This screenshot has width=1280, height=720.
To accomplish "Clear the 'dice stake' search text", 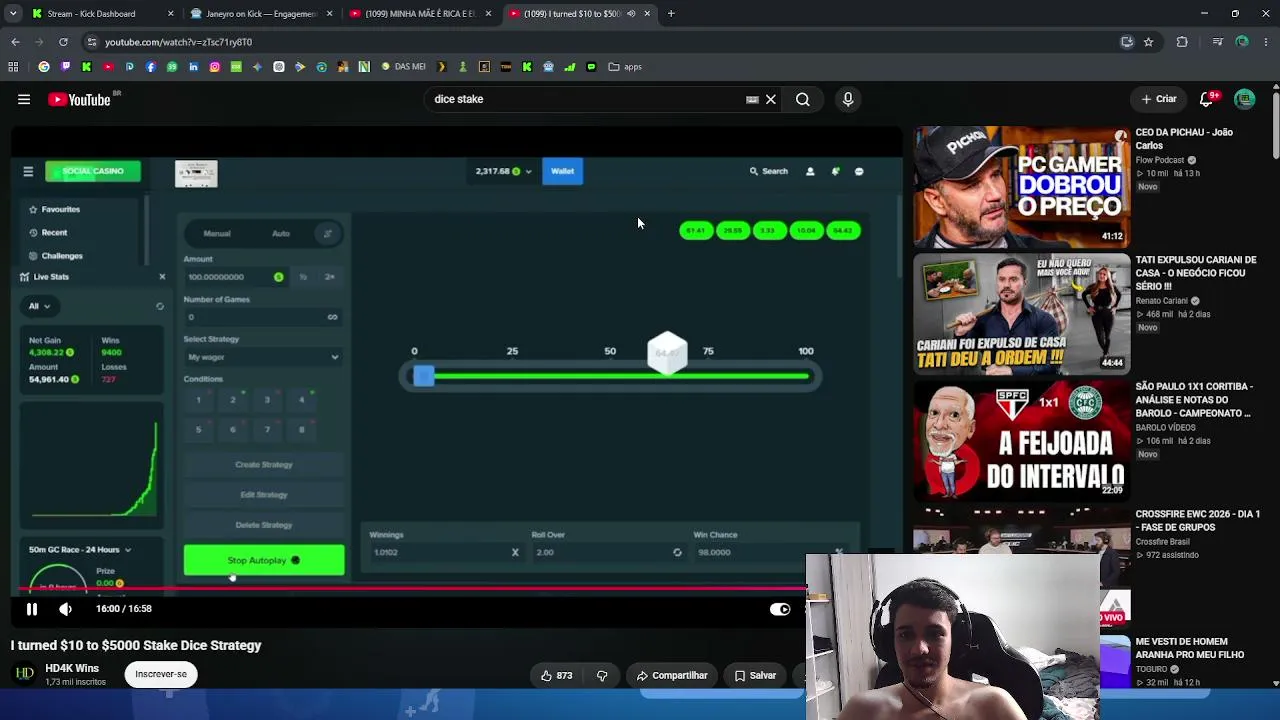I will point(771,99).
